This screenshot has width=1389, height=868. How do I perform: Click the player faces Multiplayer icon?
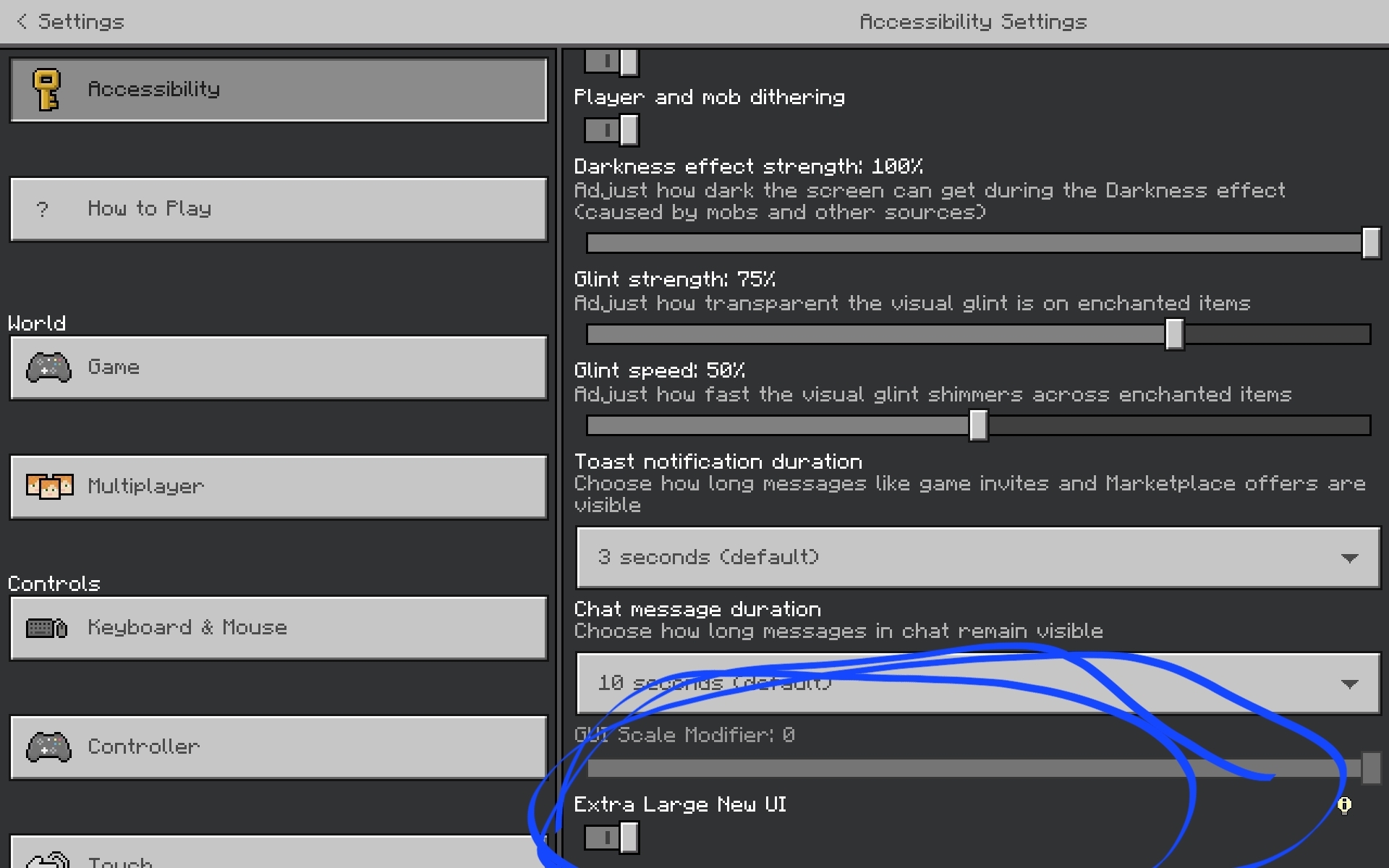[49, 486]
